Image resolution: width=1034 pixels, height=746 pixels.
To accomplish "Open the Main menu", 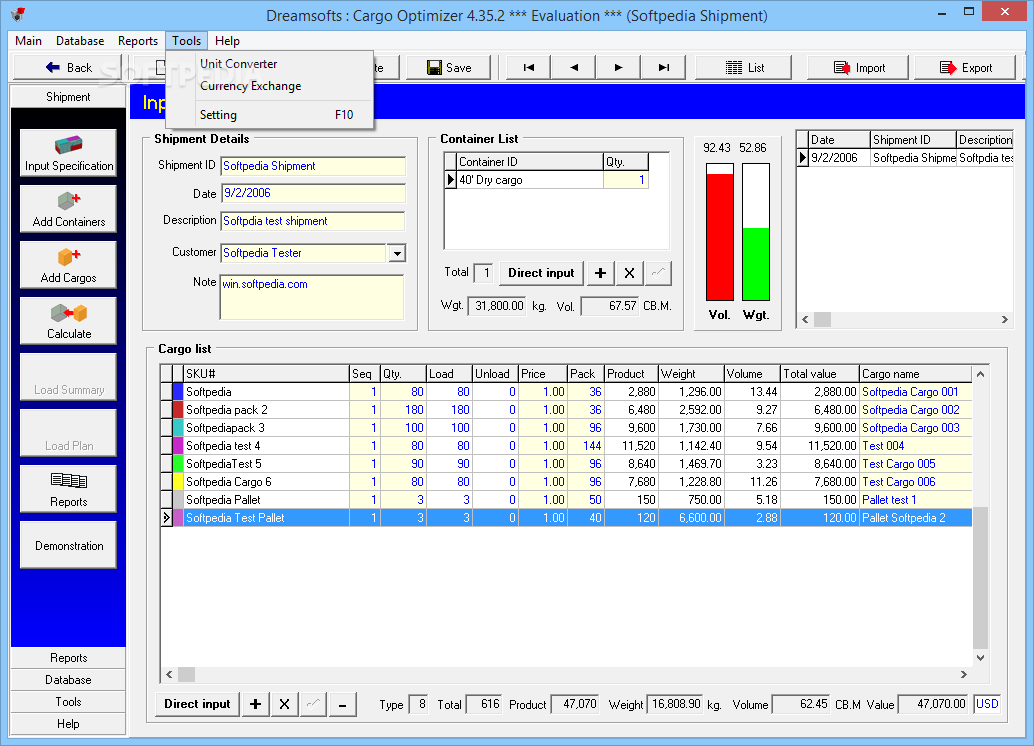I will point(28,41).
